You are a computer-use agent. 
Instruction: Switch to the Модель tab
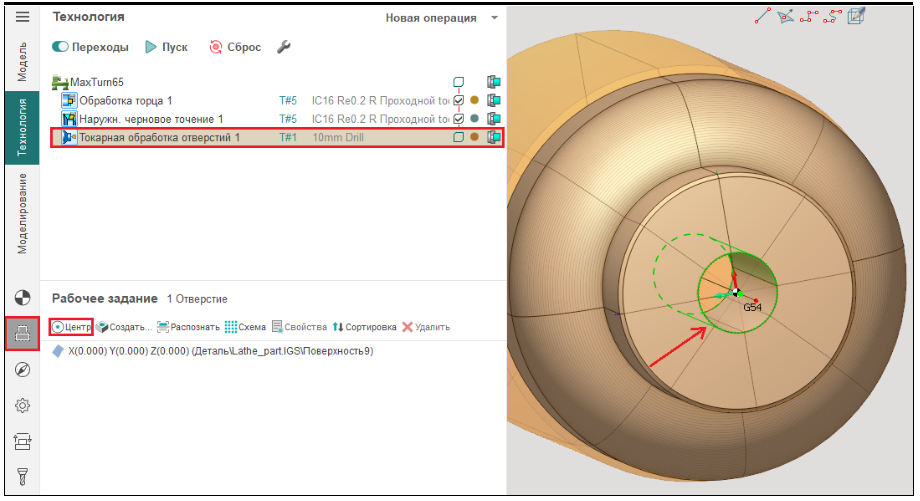(x=22, y=61)
